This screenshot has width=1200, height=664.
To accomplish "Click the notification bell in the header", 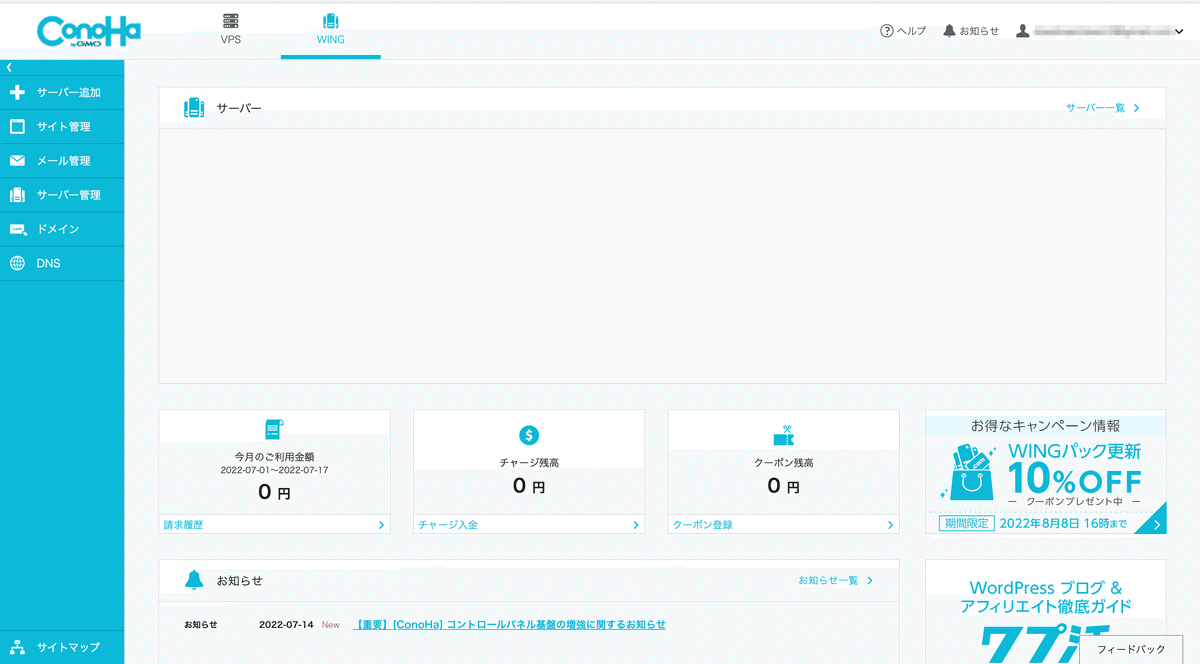I will [949, 31].
